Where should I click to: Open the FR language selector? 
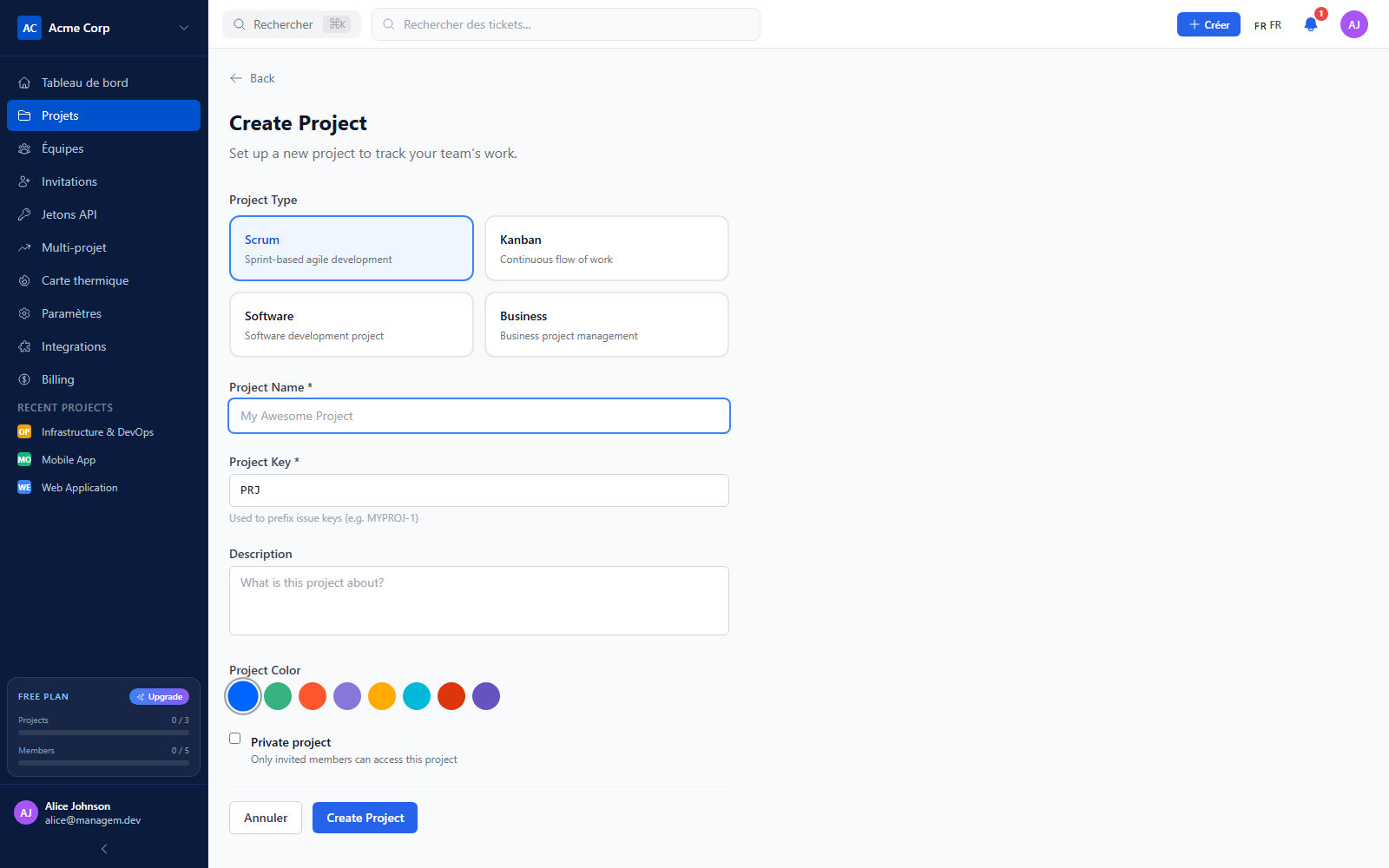1267,25
